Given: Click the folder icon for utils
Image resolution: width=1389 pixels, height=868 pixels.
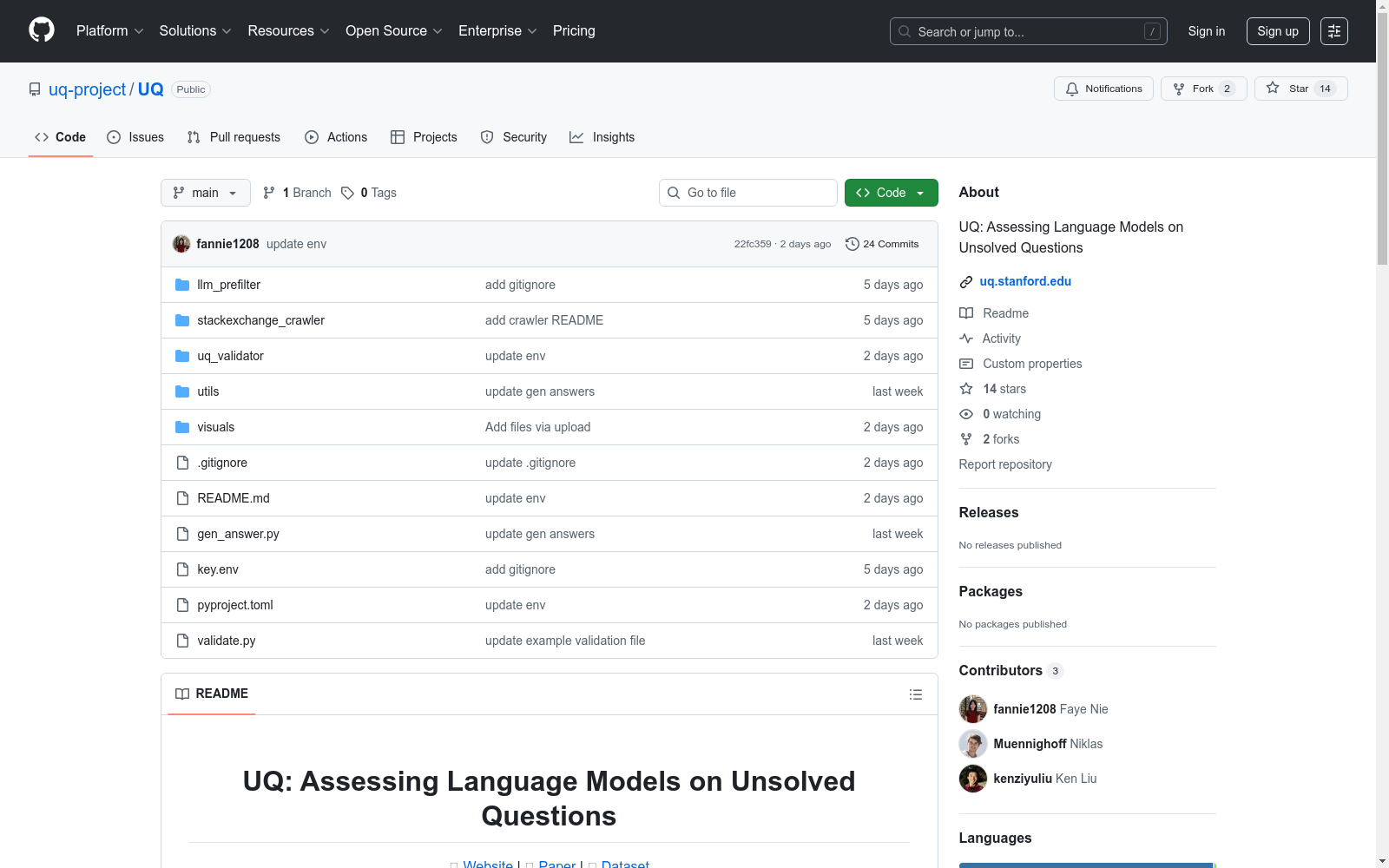Looking at the screenshot, I should point(182,391).
